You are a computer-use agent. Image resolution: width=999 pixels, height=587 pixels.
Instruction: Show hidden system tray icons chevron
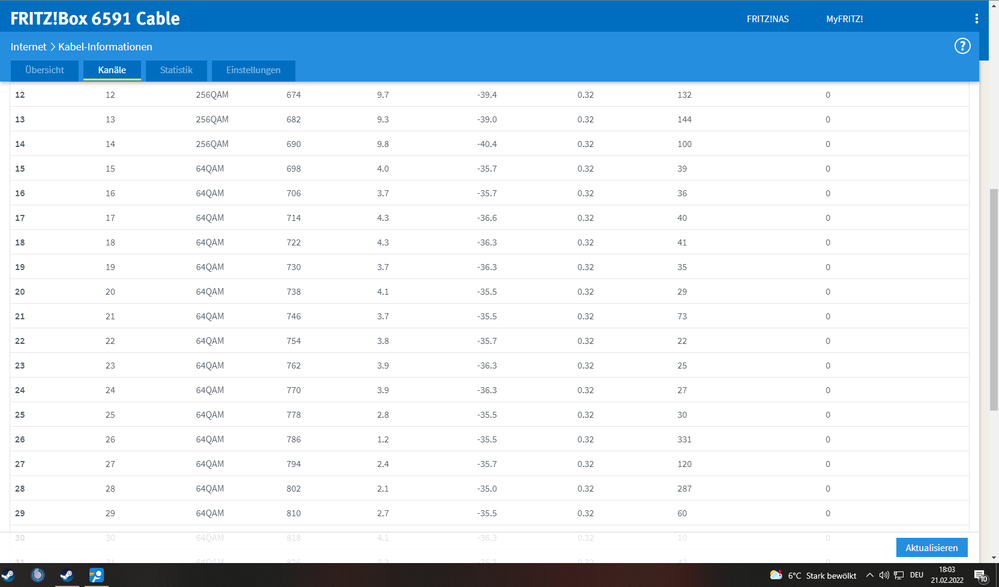(869, 576)
